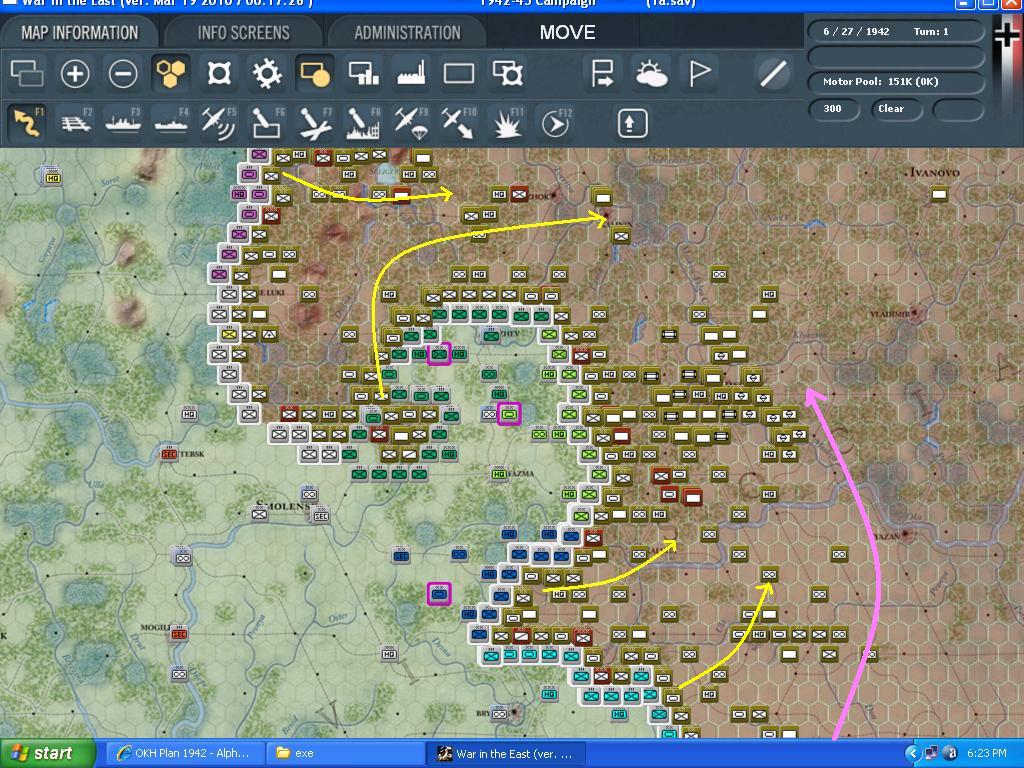
Task: Click the empty rectangle toolbar icon
Action: tap(459, 73)
